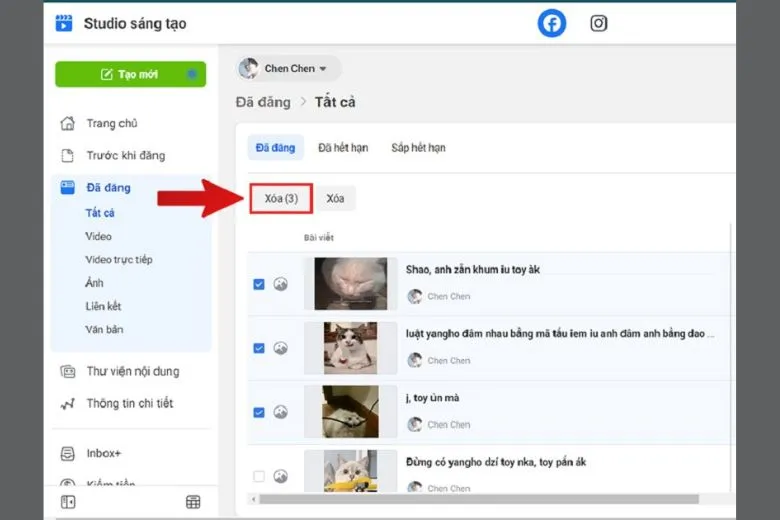Open cat thumbnail of 'luật yangho' post
This screenshot has width=780, height=520.
pyautogui.click(x=351, y=348)
